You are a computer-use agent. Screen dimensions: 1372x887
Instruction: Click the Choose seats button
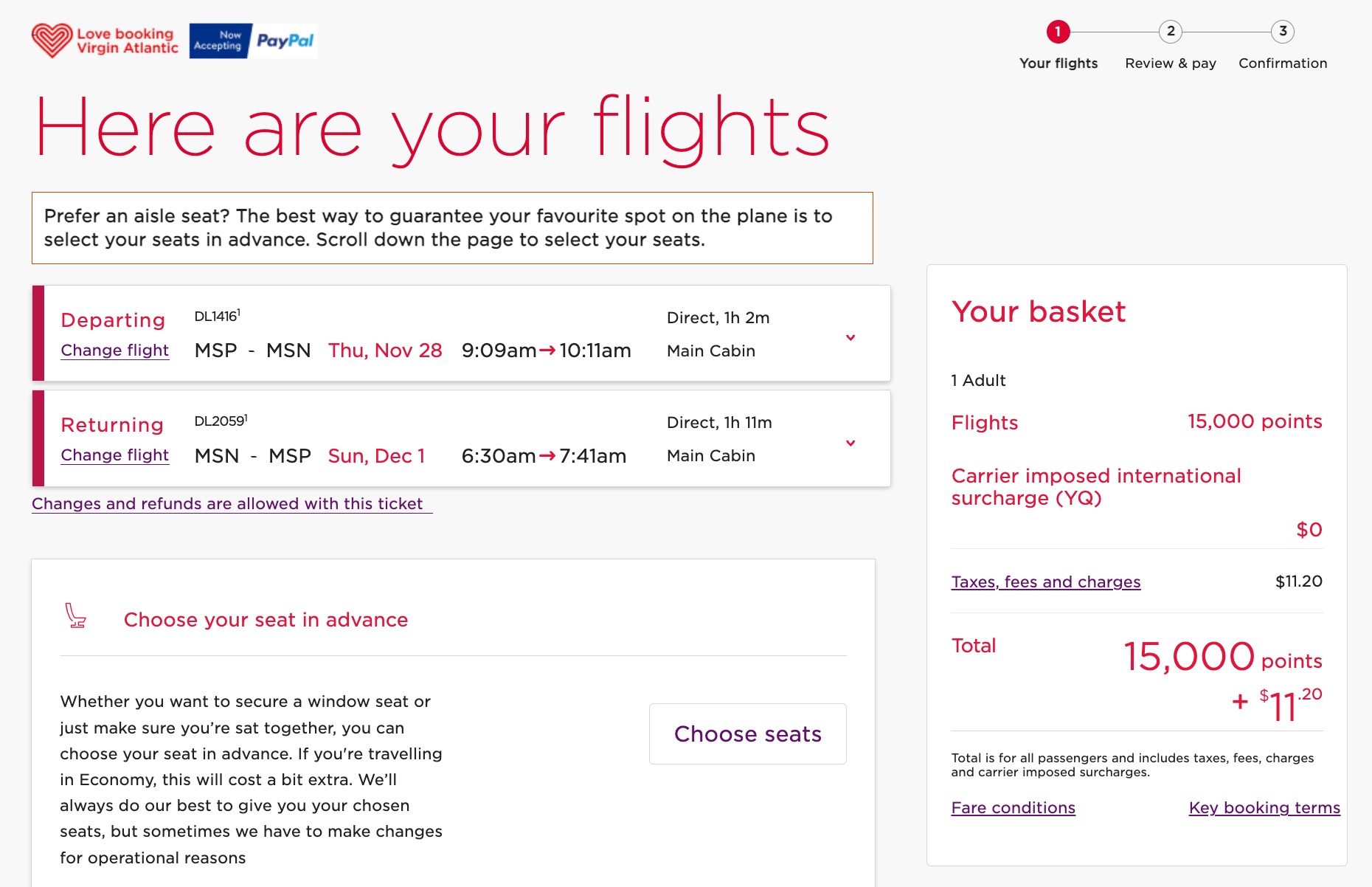747,734
